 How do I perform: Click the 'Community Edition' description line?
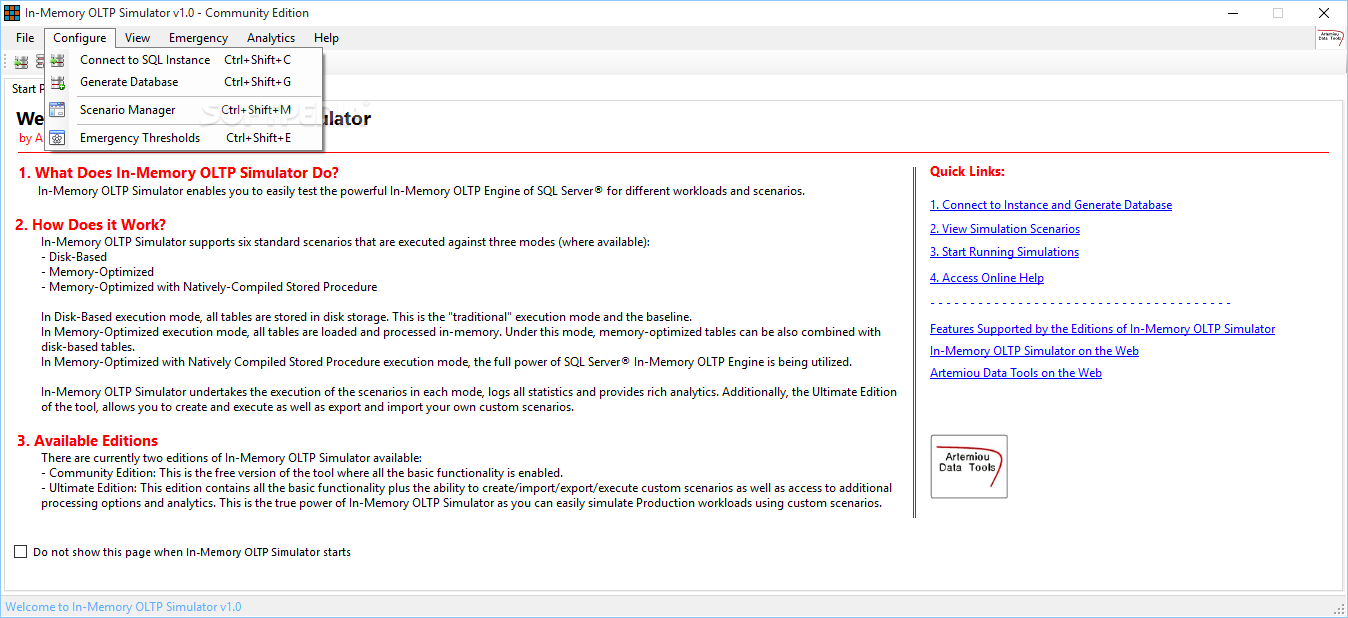[302, 473]
